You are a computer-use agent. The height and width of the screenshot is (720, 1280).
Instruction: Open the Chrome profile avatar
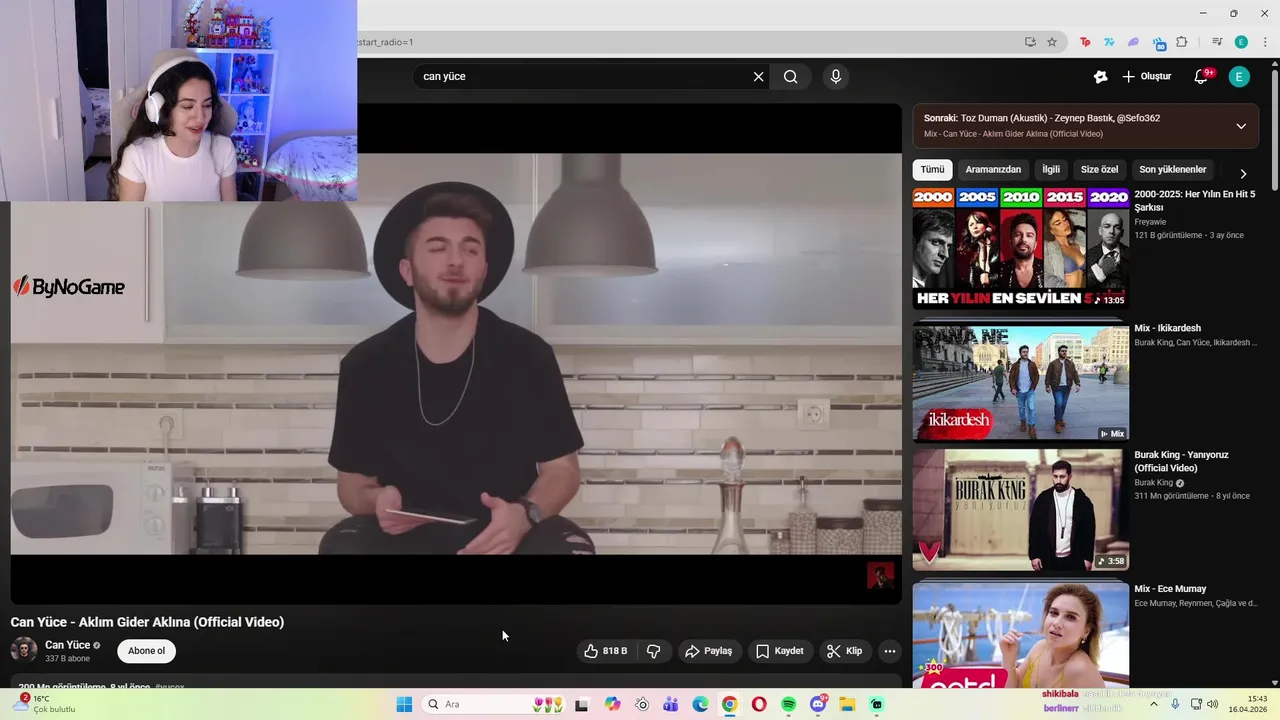1241,42
